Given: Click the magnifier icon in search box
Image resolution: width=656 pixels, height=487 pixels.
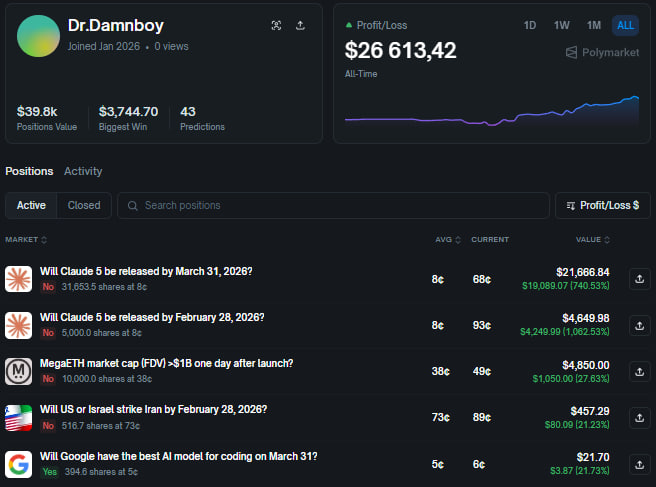Looking at the screenshot, I should click(133, 205).
